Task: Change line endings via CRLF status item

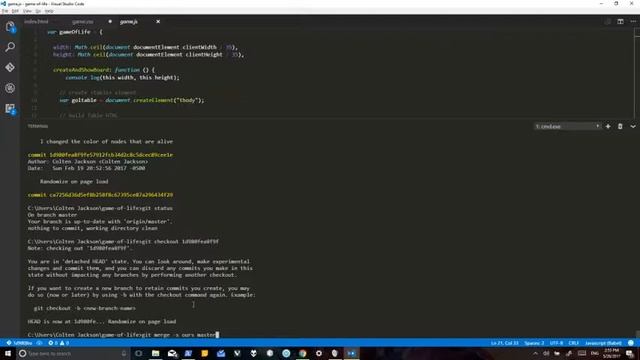Action: [573, 343]
